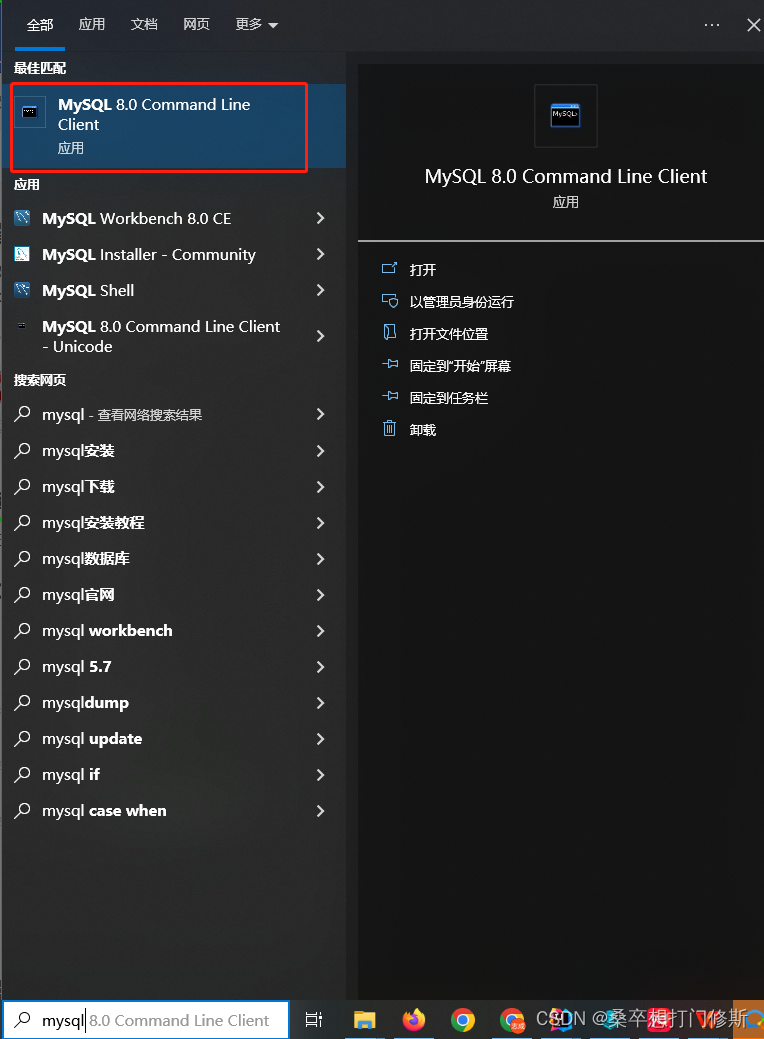Click the MySQL Shell label
This screenshot has height=1039, width=764.
pyautogui.click(x=88, y=290)
